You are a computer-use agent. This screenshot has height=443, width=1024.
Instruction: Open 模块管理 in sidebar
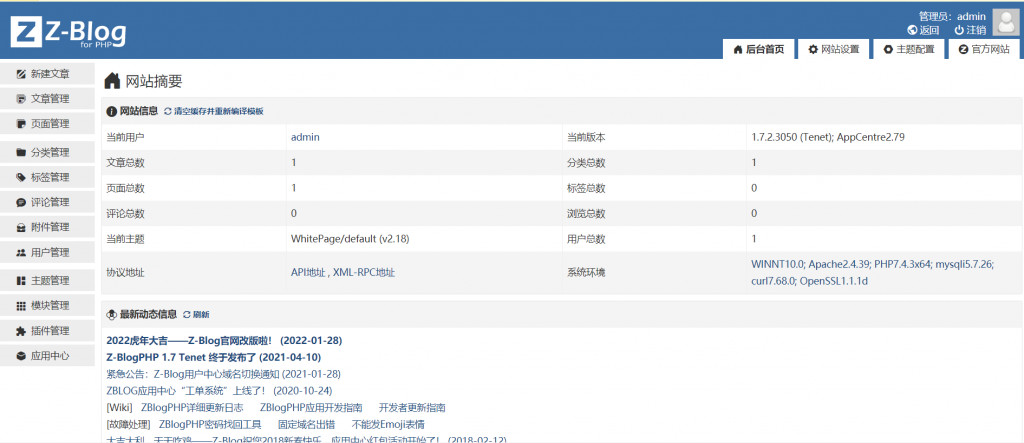pos(46,306)
